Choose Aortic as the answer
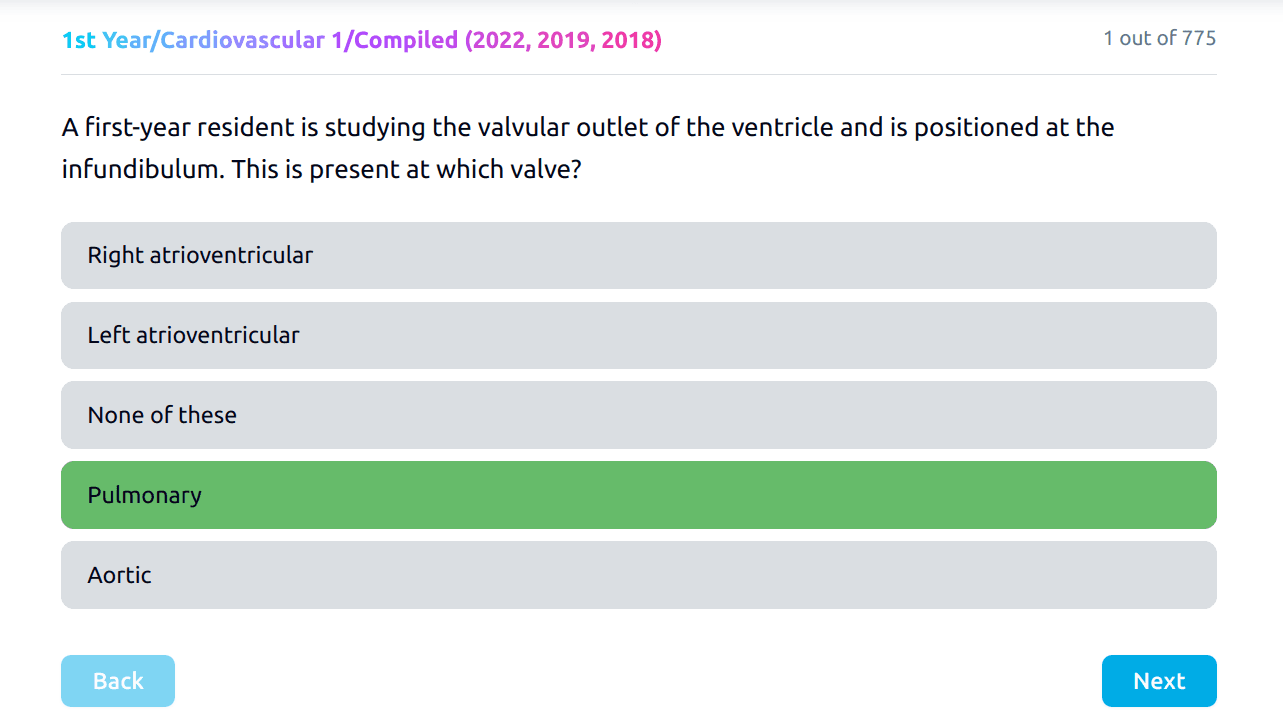Image resolution: width=1283 pixels, height=721 pixels. (x=638, y=575)
